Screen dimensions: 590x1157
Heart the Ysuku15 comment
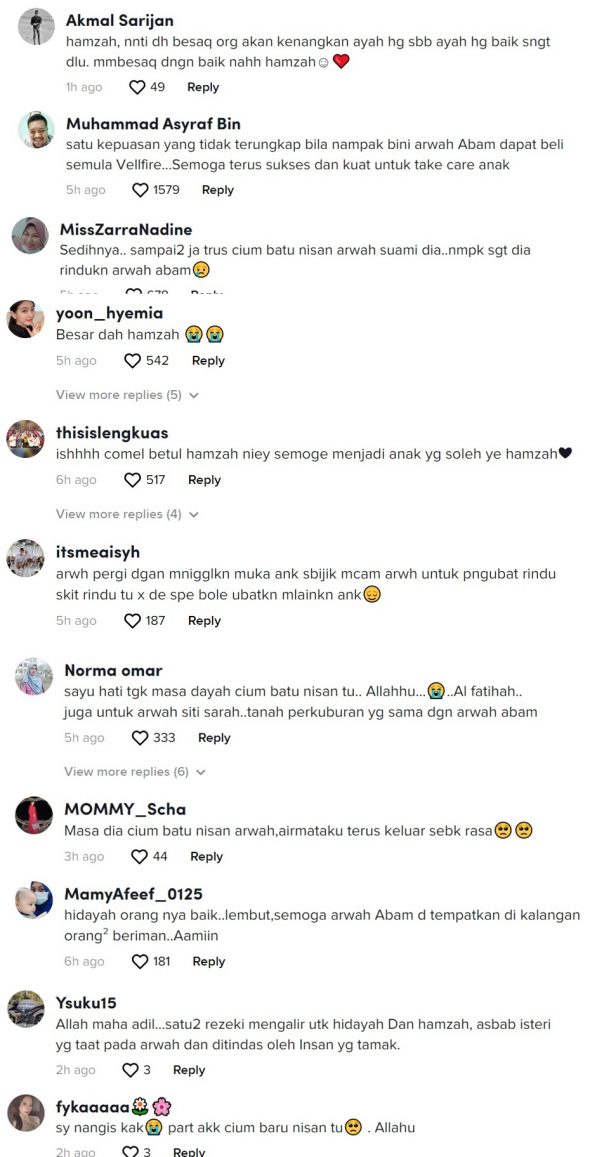(130, 1070)
